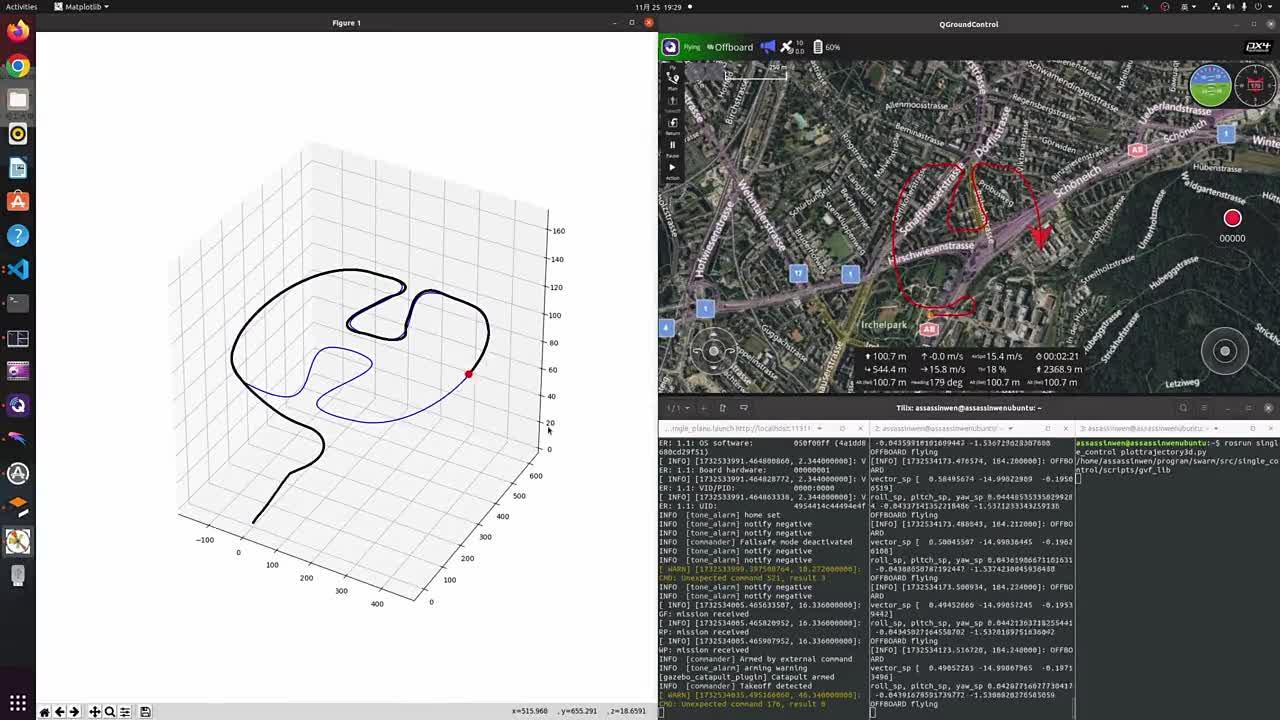Screen dimensions: 1280x720
Task: Activate the Matplotlib zoom-to-rectangle tool
Action: click(110, 712)
